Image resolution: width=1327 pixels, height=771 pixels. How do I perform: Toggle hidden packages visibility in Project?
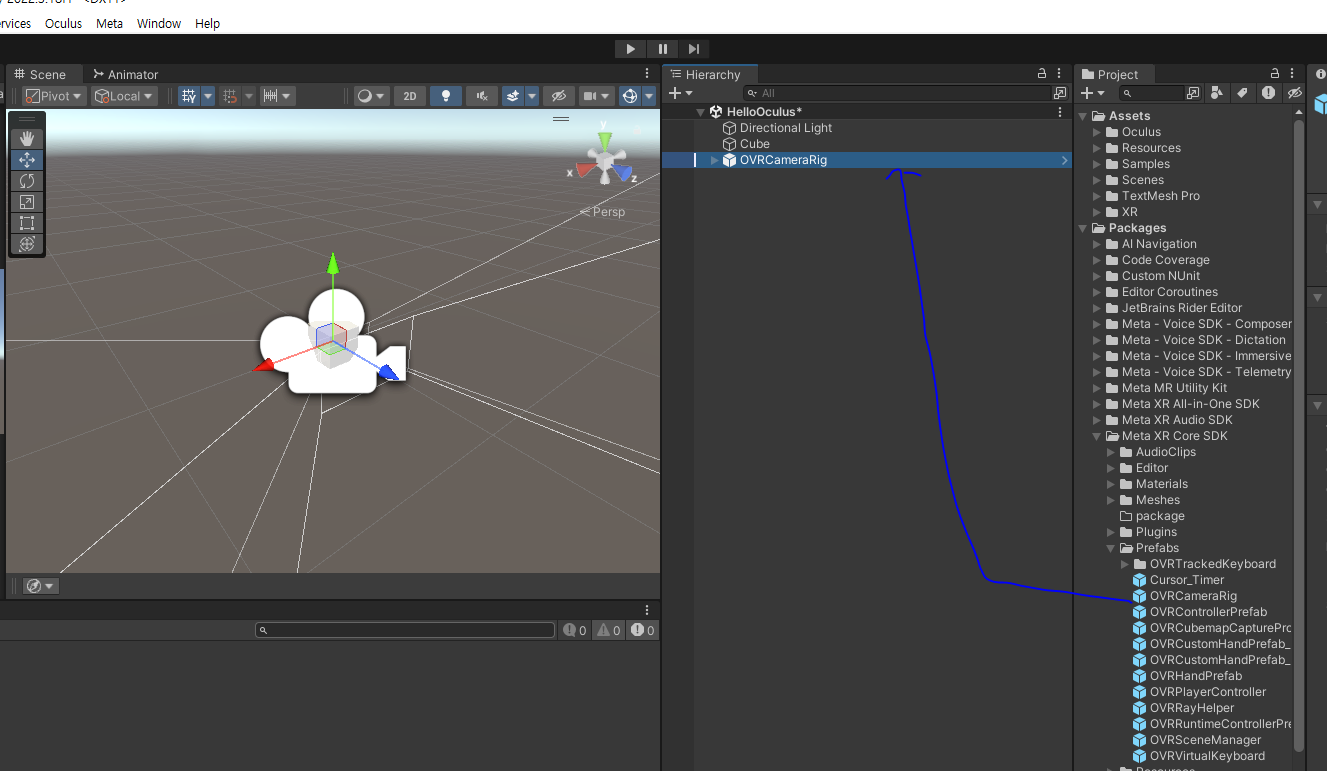coord(1295,93)
